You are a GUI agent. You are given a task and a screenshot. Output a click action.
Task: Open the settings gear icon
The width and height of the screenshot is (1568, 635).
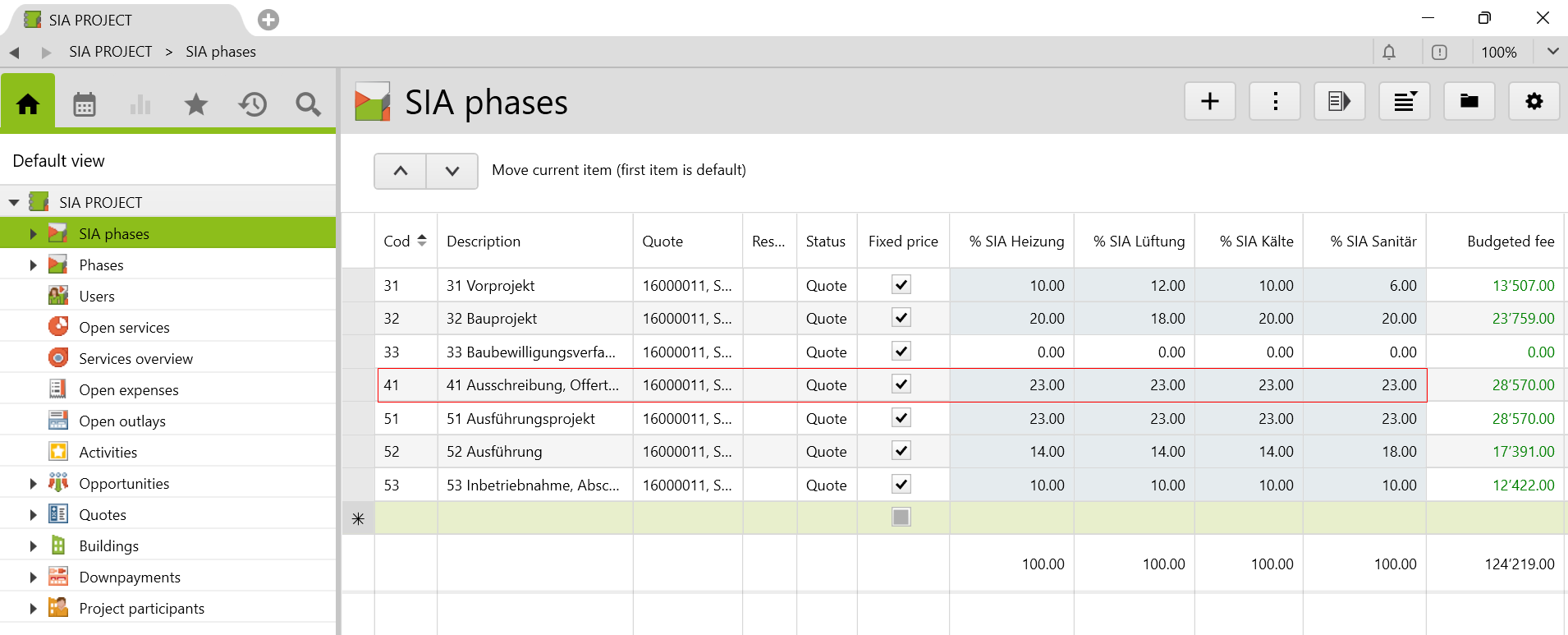pos(1534,102)
